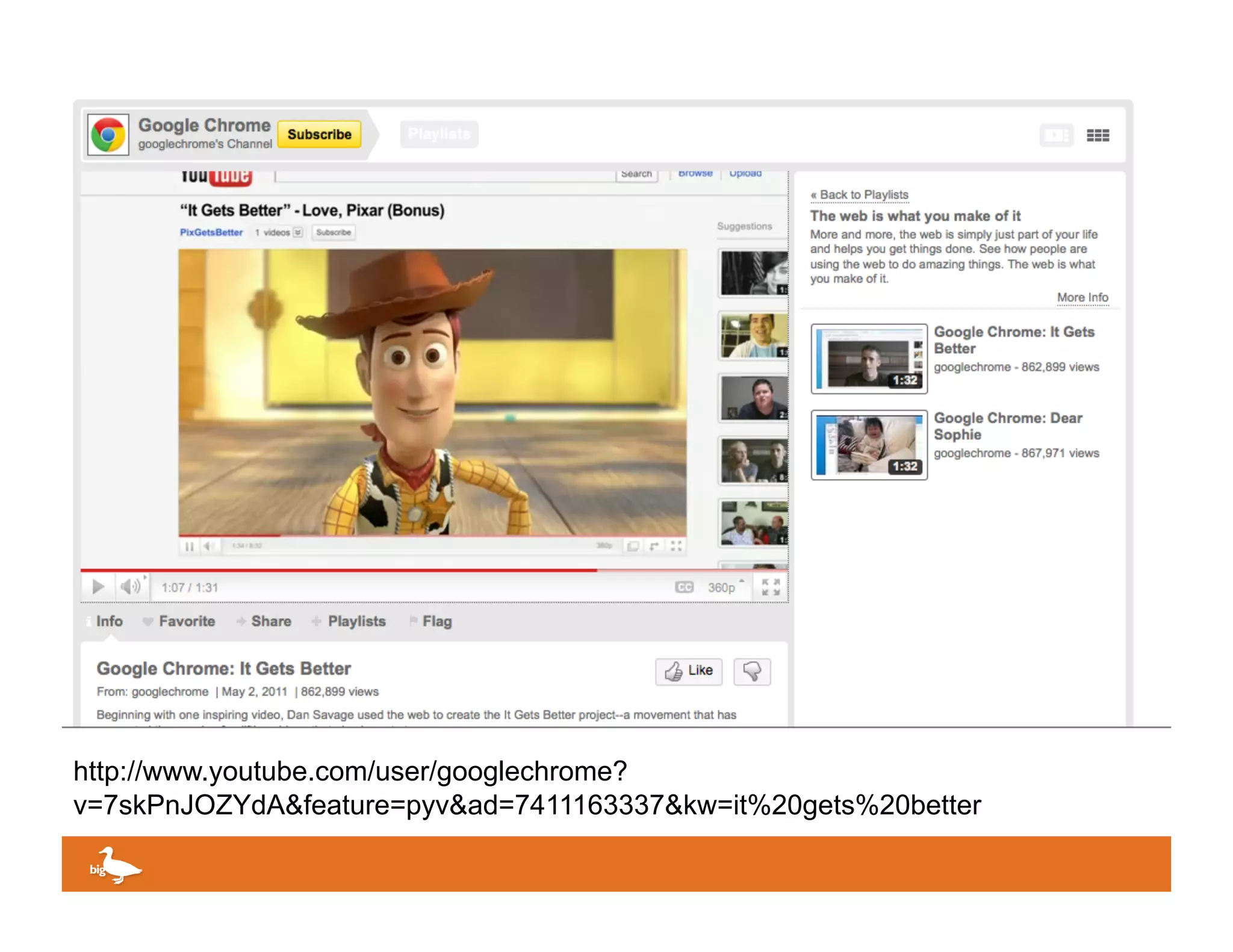This screenshot has width=1233, height=952.
Task: Click the thumbs-down dislike button
Action: tap(752, 671)
